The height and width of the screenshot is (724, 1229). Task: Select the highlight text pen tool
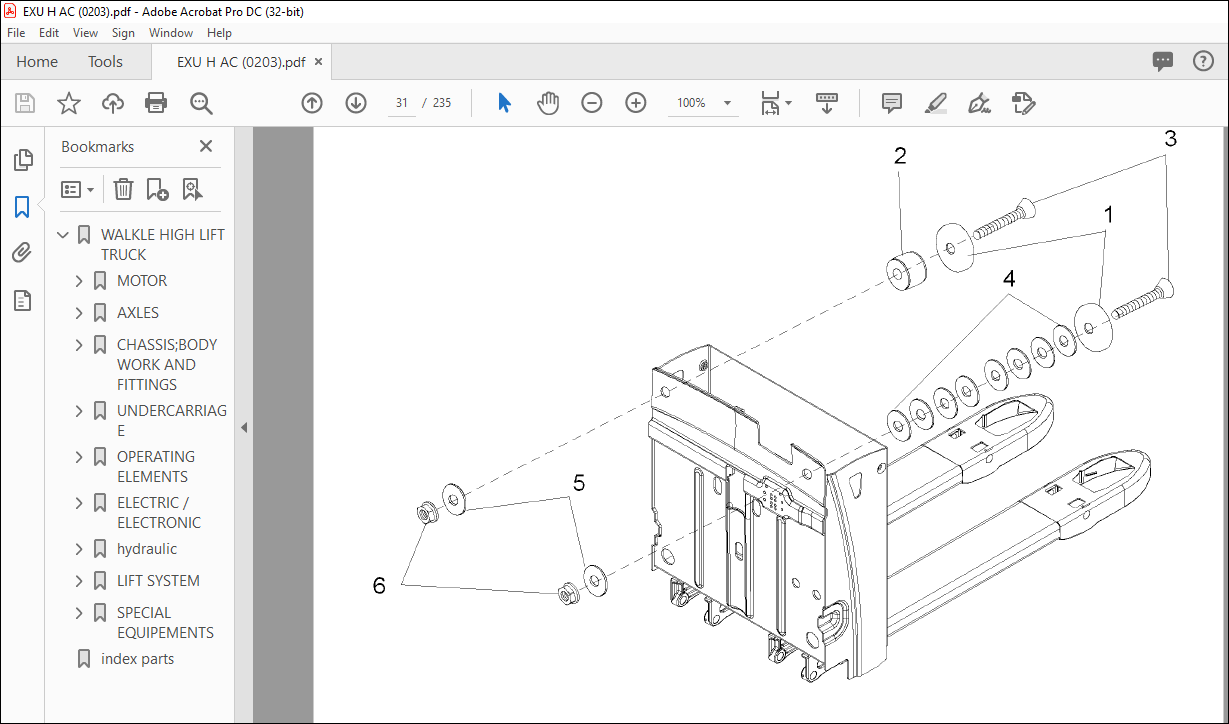pos(936,103)
